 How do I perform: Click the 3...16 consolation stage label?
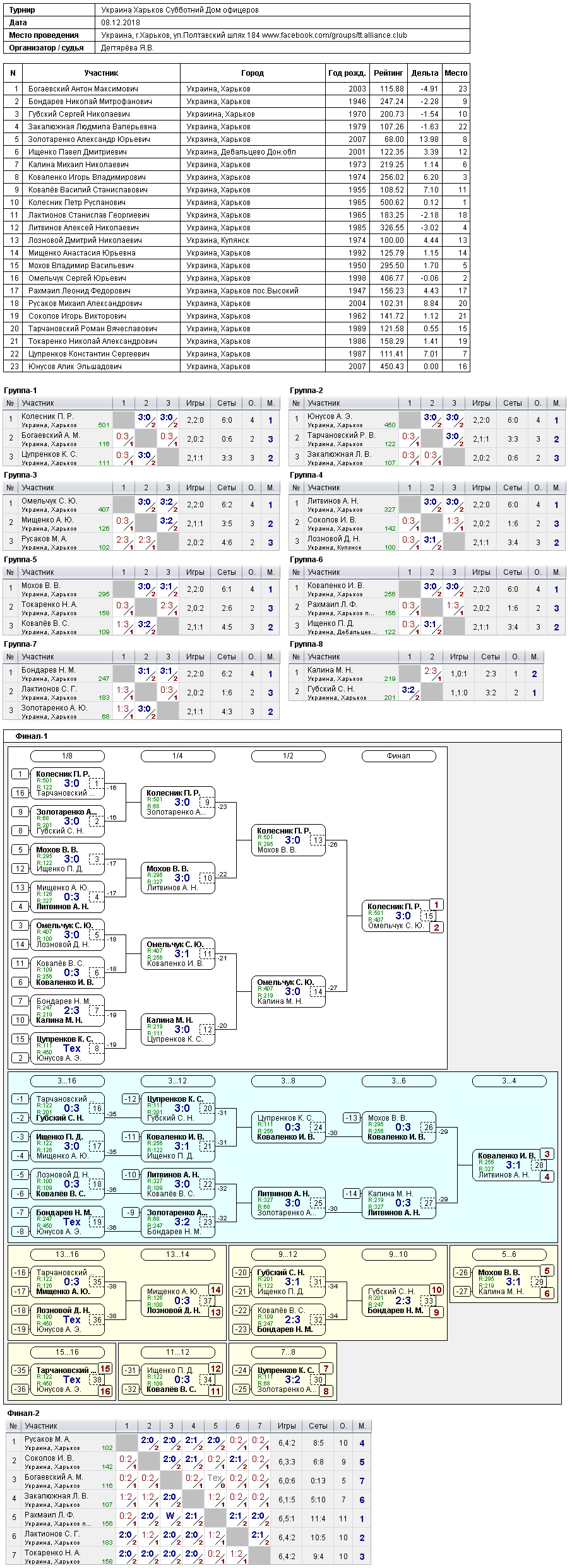click(x=67, y=1081)
